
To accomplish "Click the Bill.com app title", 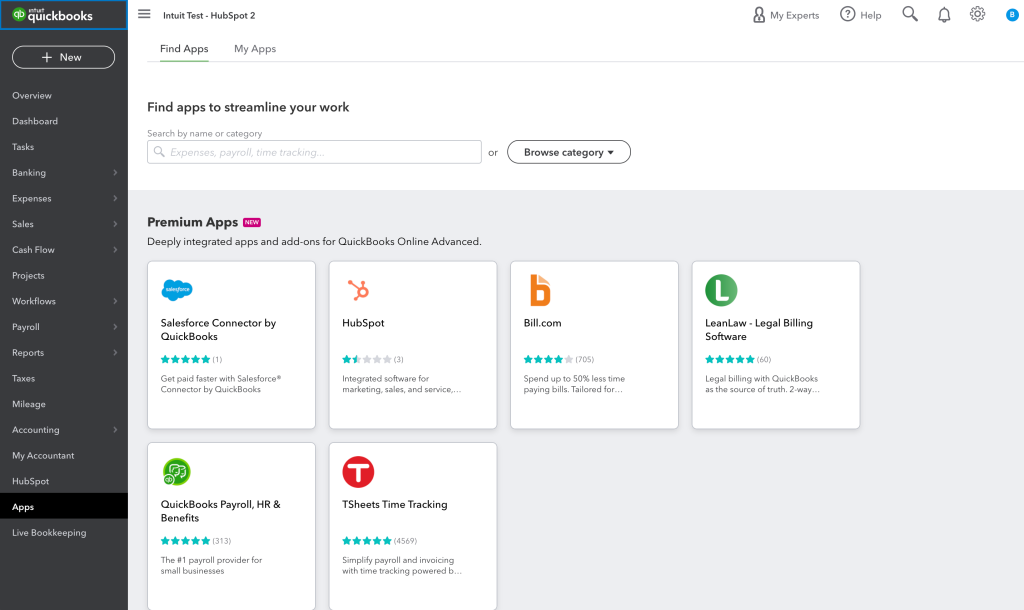I will [542, 323].
